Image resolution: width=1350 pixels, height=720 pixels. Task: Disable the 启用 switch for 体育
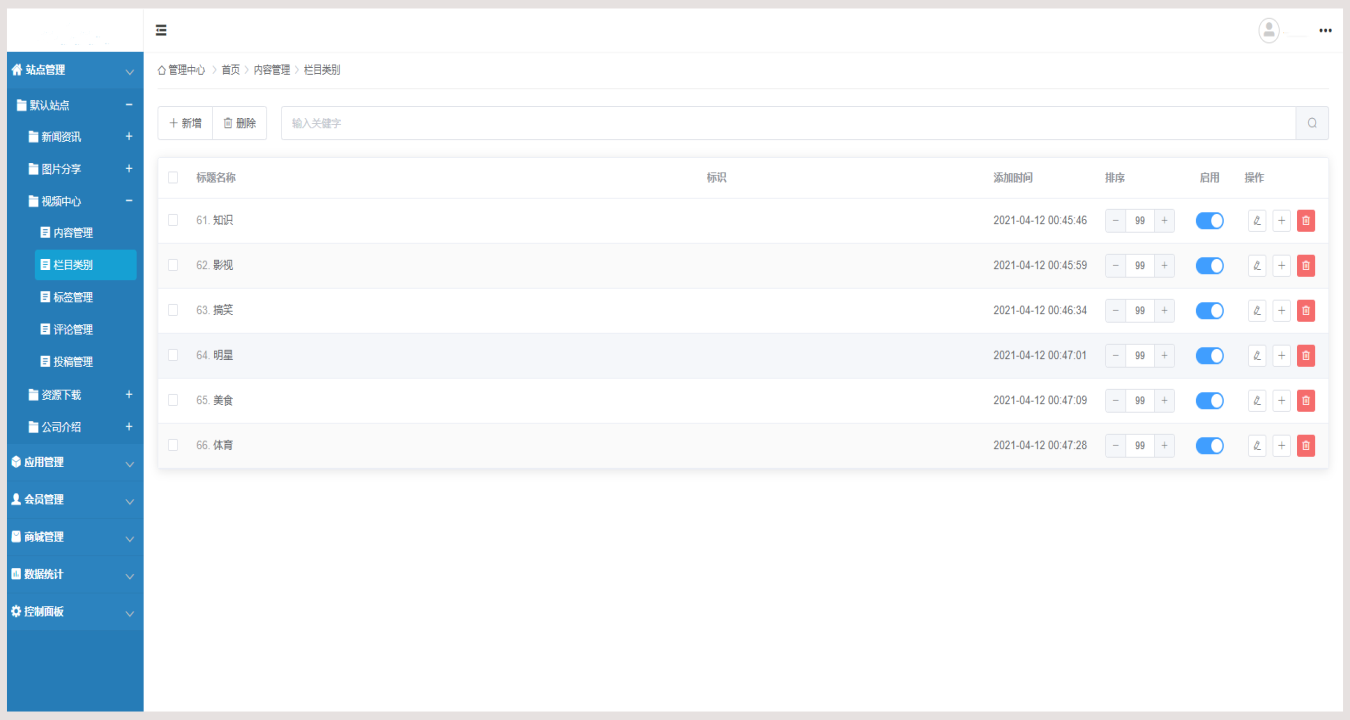tap(1210, 446)
